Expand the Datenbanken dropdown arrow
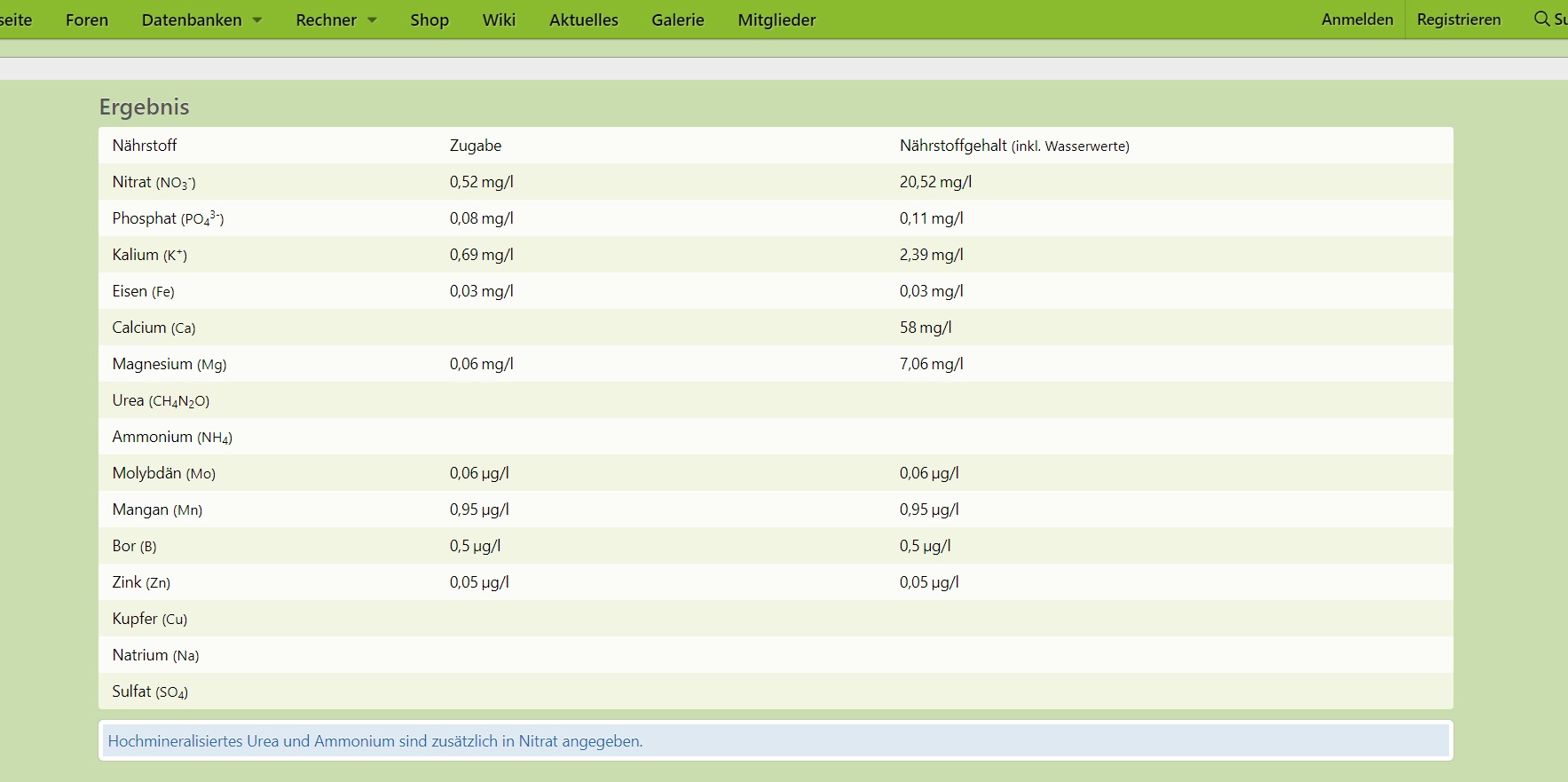1568x782 pixels. [x=257, y=20]
